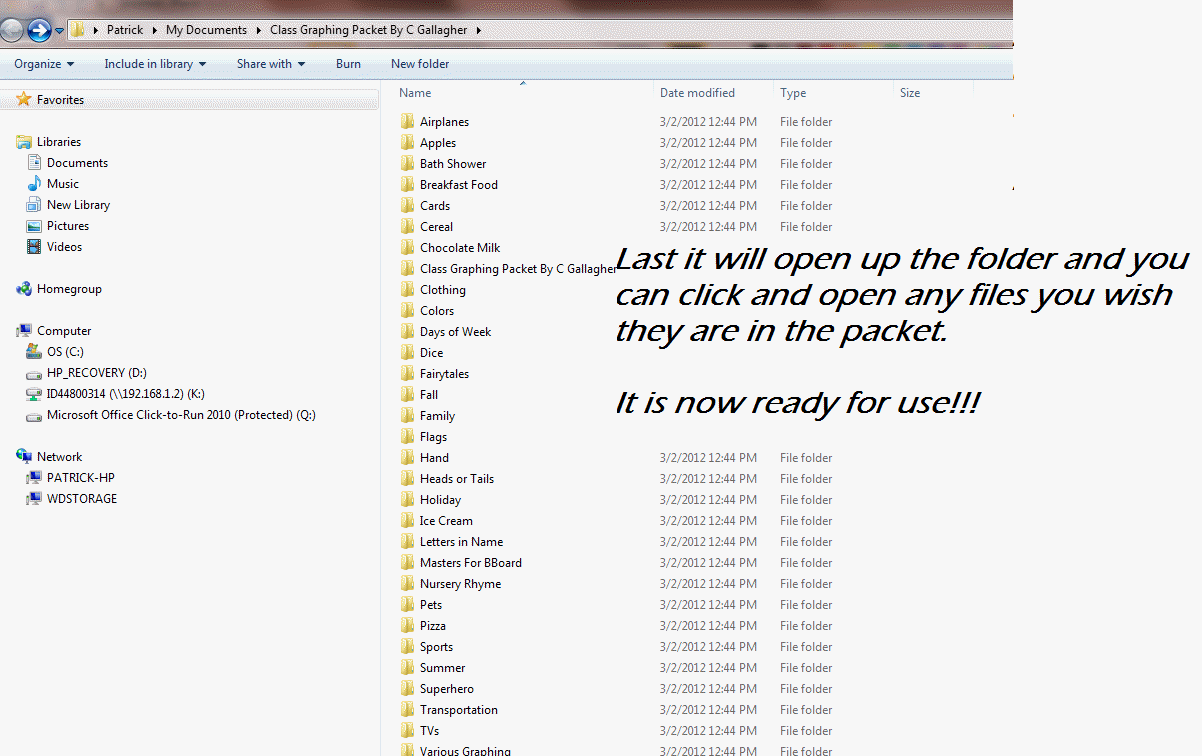Select the Heads or Tails folder
Image resolution: width=1202 pixels, height=756 pixels.
457,479
